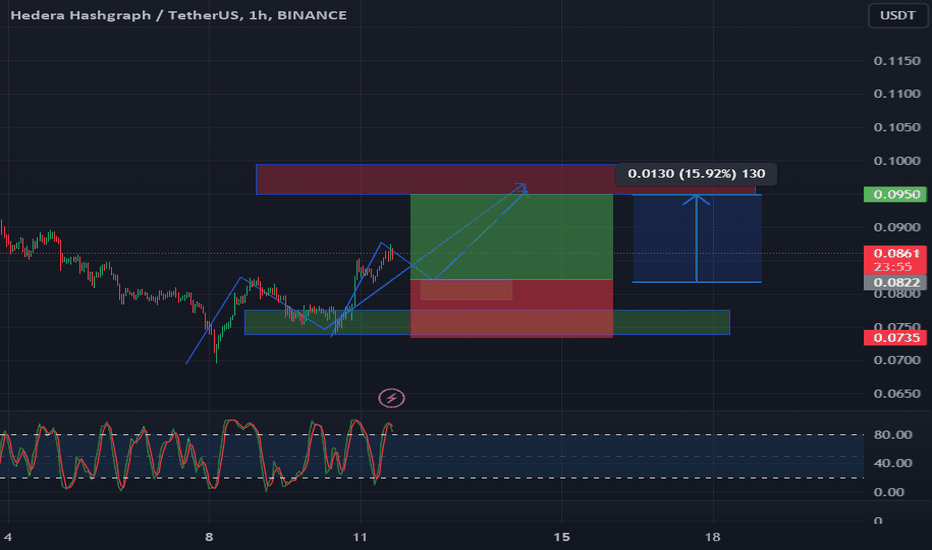Viewport: 932px width, 550px height.
Task: Click the red 0.0735 stop price label
Action: coord(895,338)
